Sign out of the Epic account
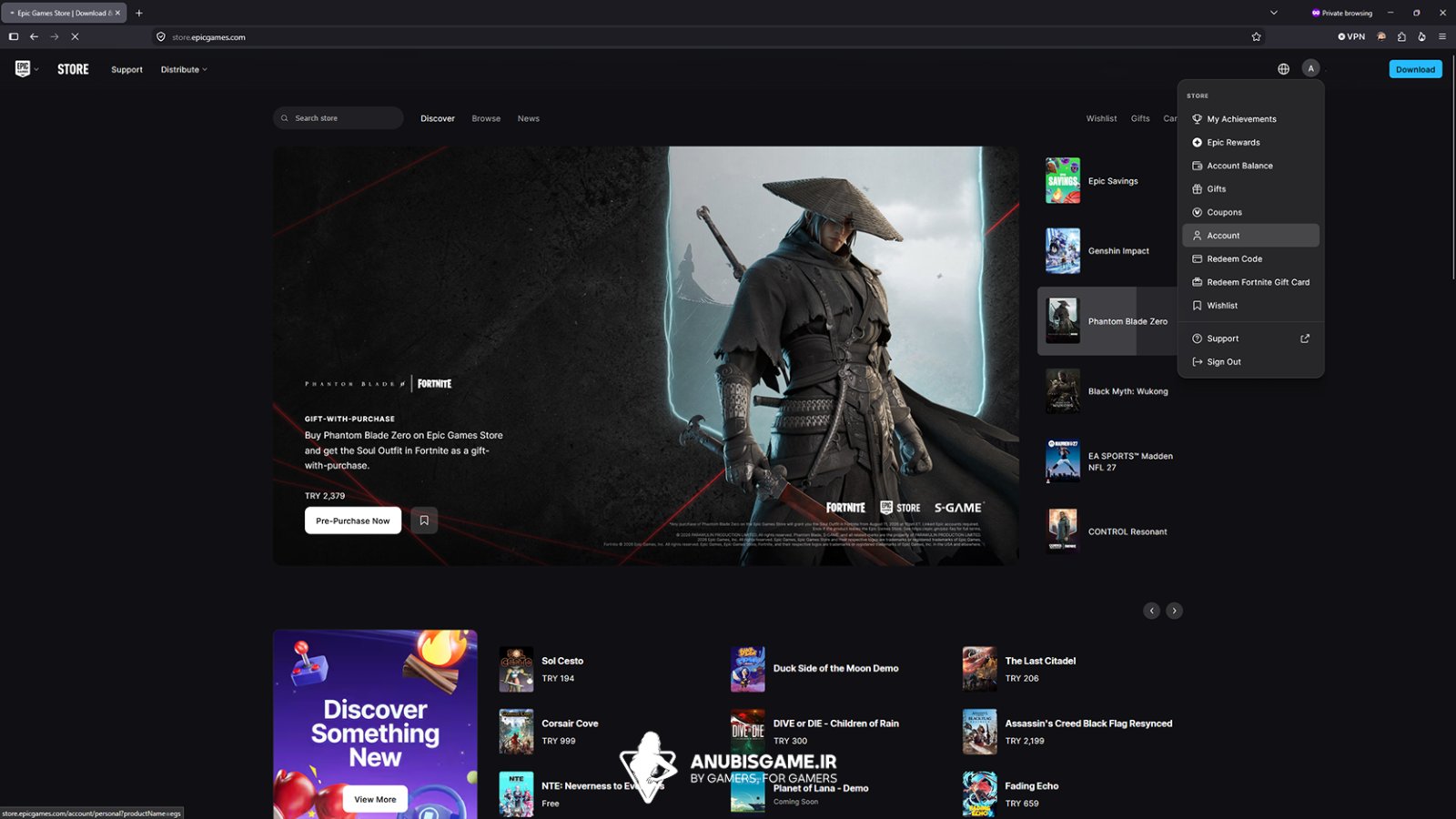The image size is (1456, 819). pyautogui.click(x=1250, y=362)
